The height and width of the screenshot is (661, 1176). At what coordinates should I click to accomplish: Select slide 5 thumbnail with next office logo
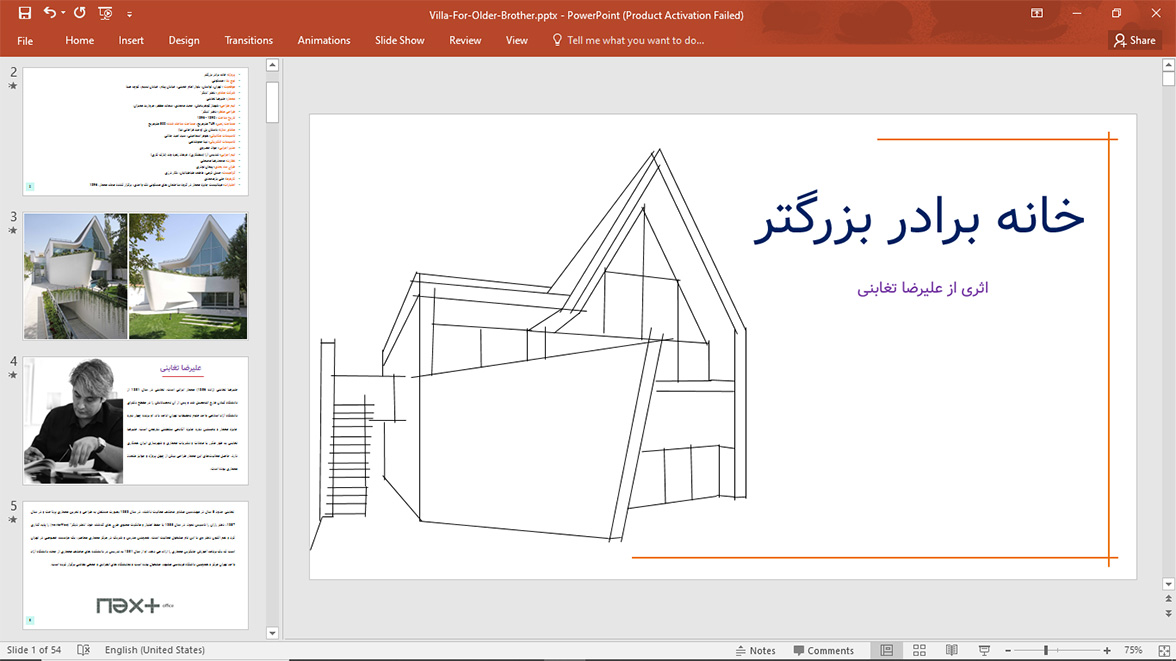pyautogui.click(x=135, y=565)
